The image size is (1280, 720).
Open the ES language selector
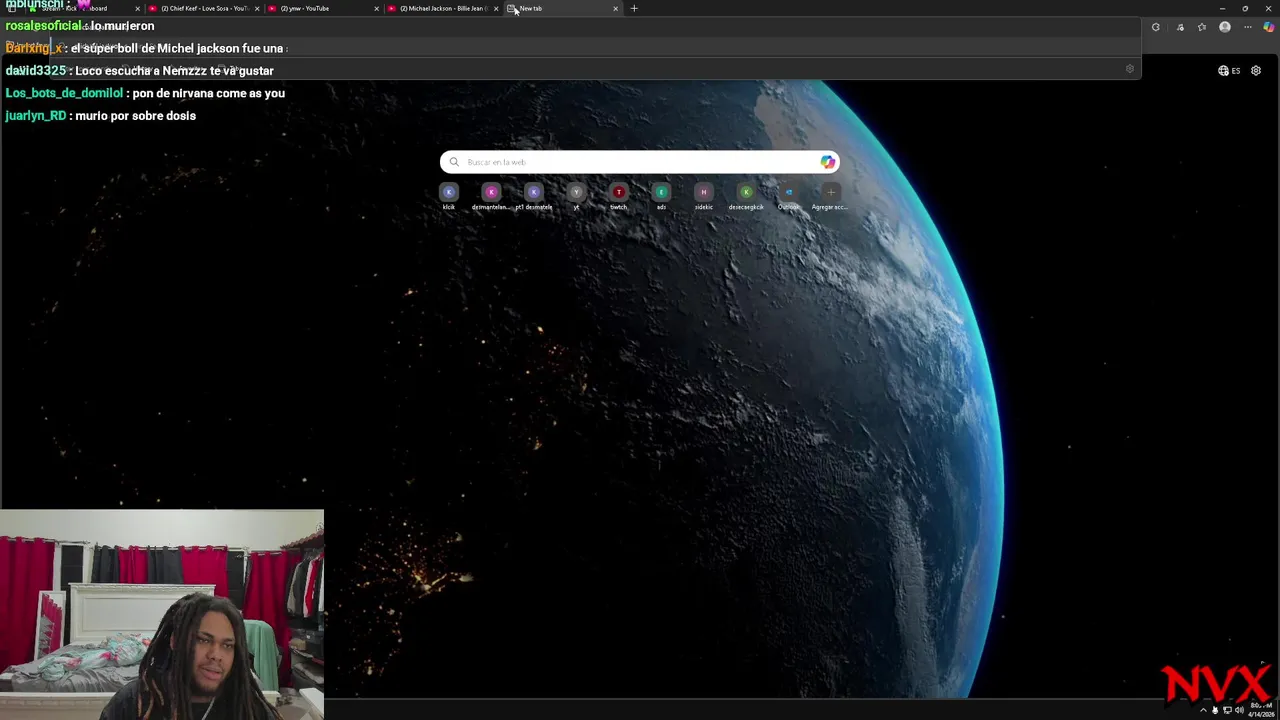tap(1229, 71)
